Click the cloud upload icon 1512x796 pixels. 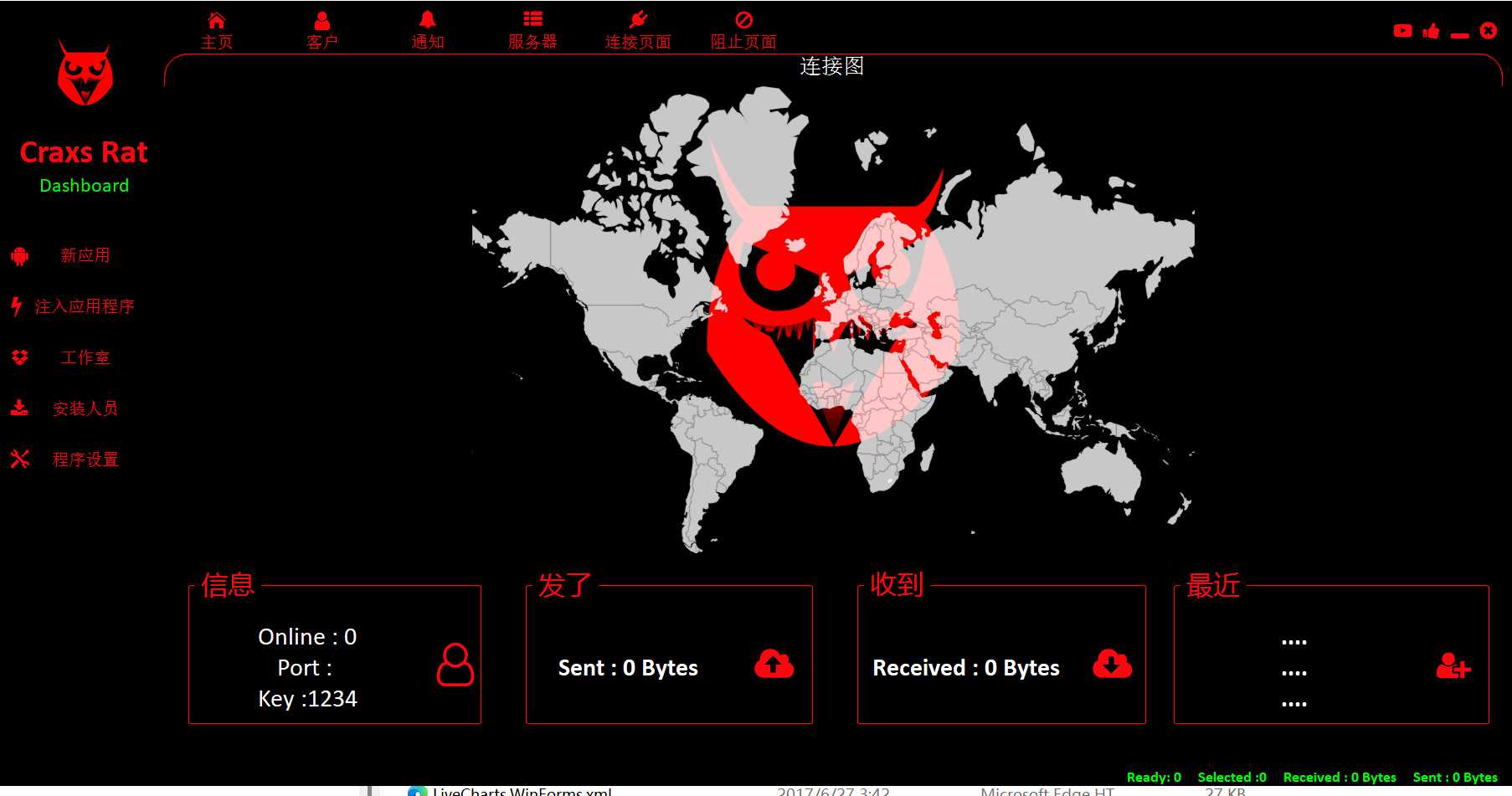[x=774, y=664]
